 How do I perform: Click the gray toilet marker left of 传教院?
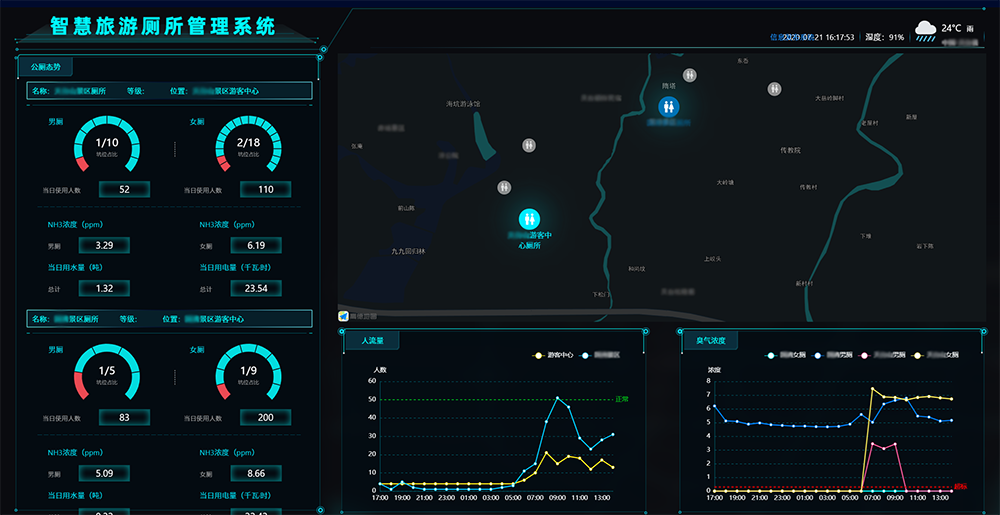(775, 89)
